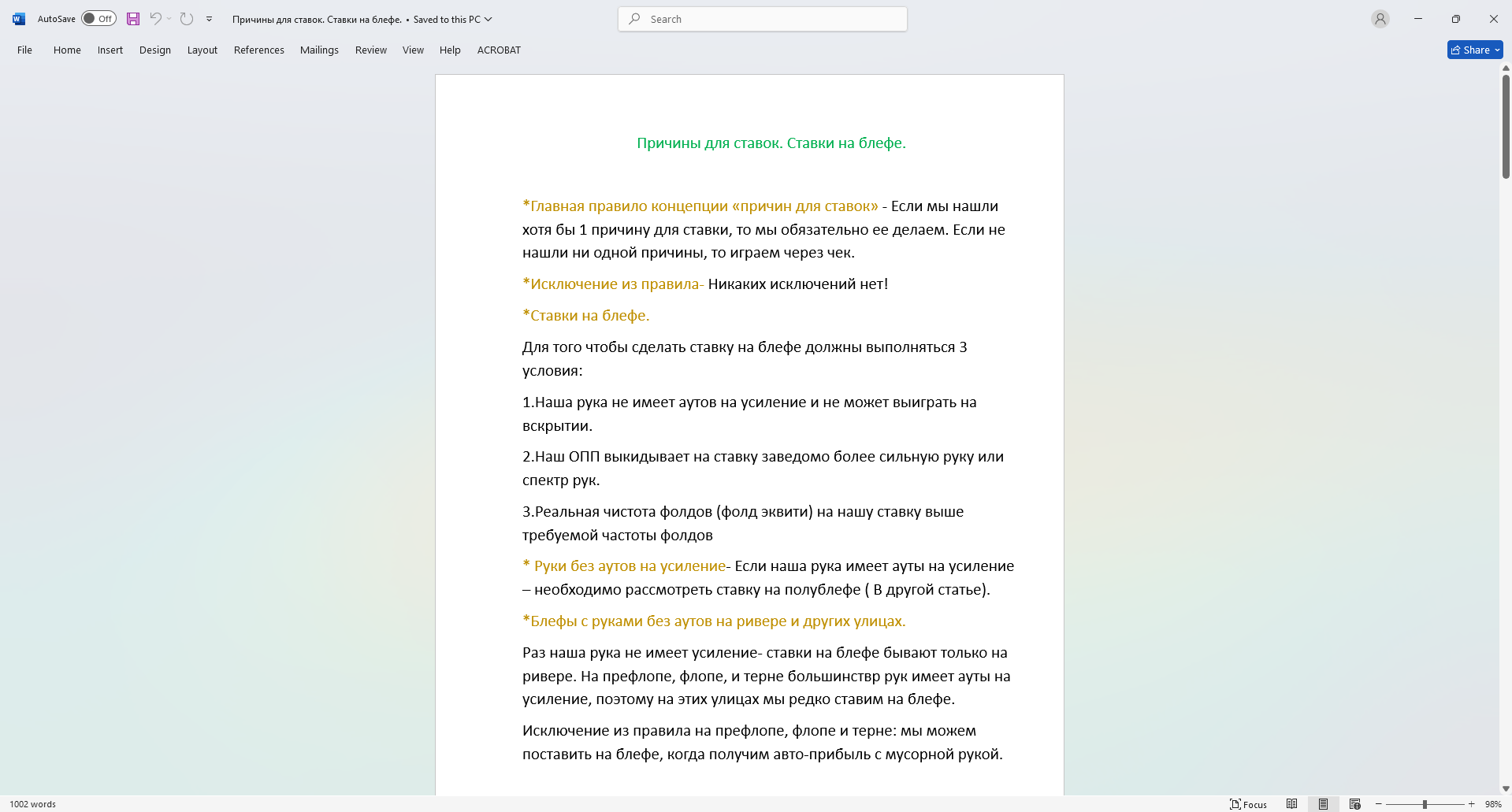The height and width of the screenshot is (812, 1512).
Task: Click the zoom out minus button
Action: click(x=1379, y=804)
